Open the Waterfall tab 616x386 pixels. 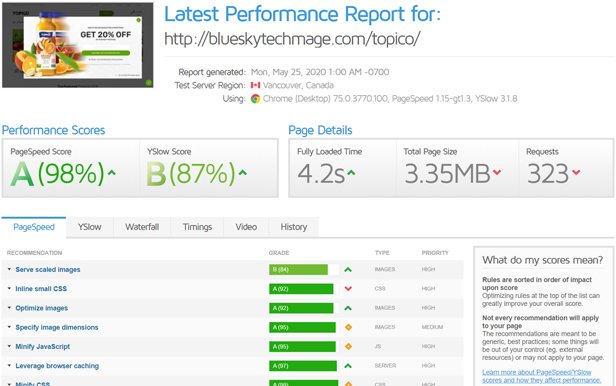pos(142,227)
